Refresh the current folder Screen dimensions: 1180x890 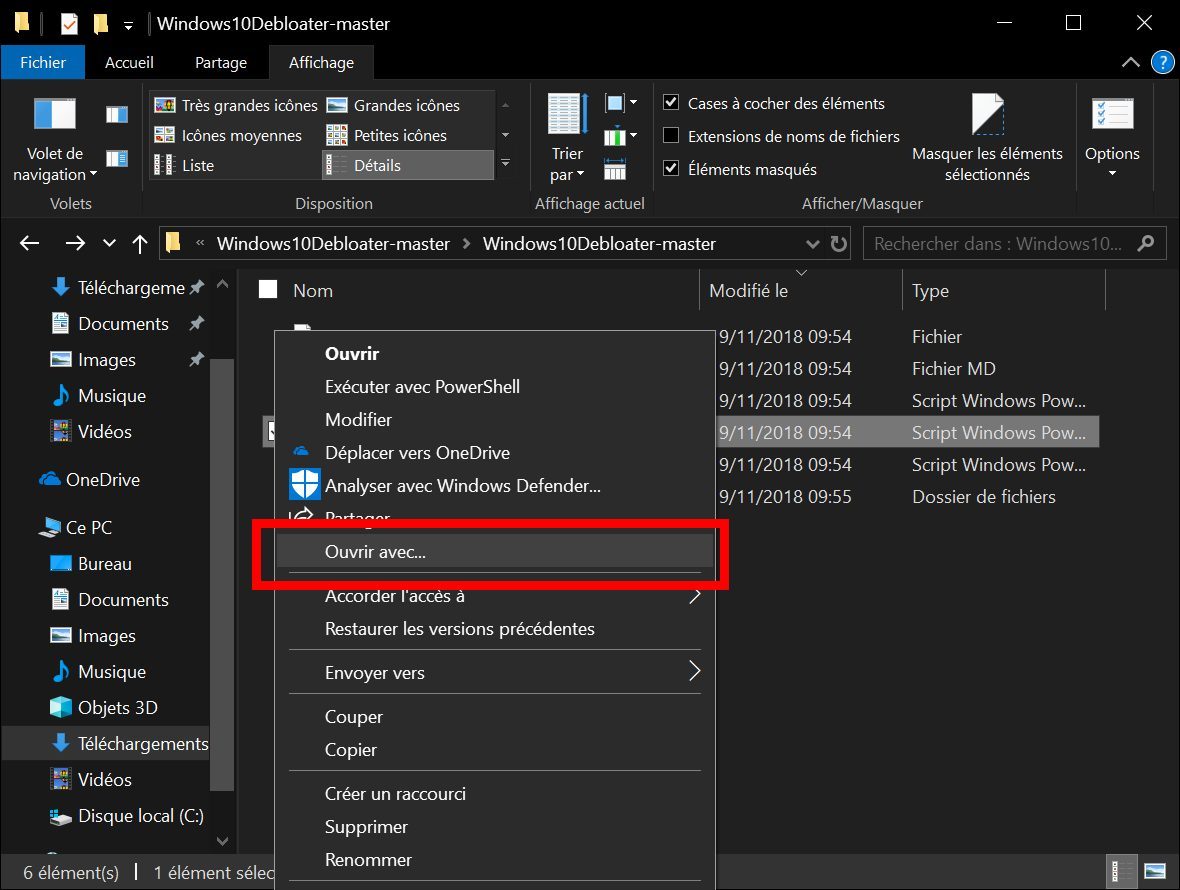click(x=838, y=244)
